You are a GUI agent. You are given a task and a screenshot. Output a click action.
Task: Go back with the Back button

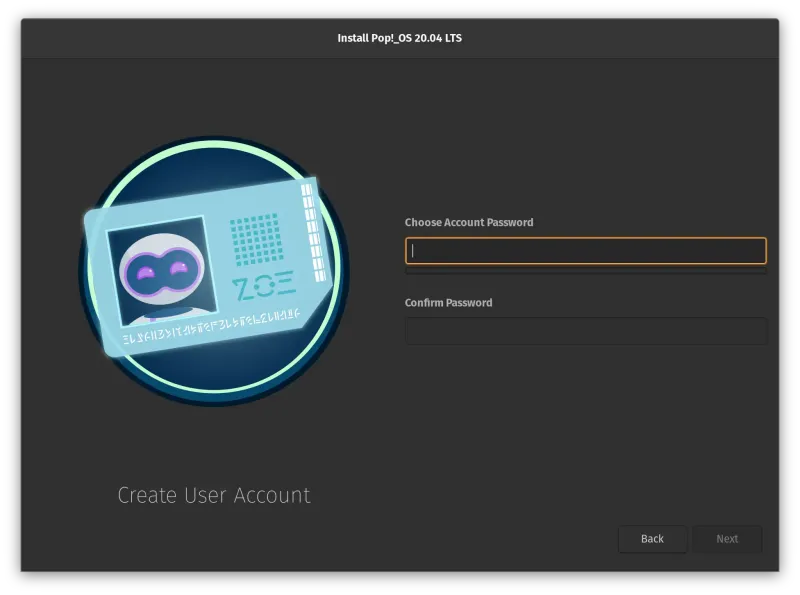pos(652,539)
